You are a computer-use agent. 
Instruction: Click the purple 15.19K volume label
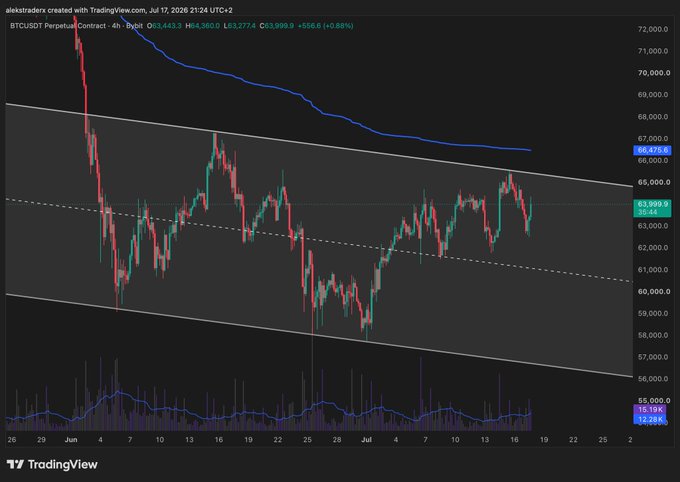point(650,410)
